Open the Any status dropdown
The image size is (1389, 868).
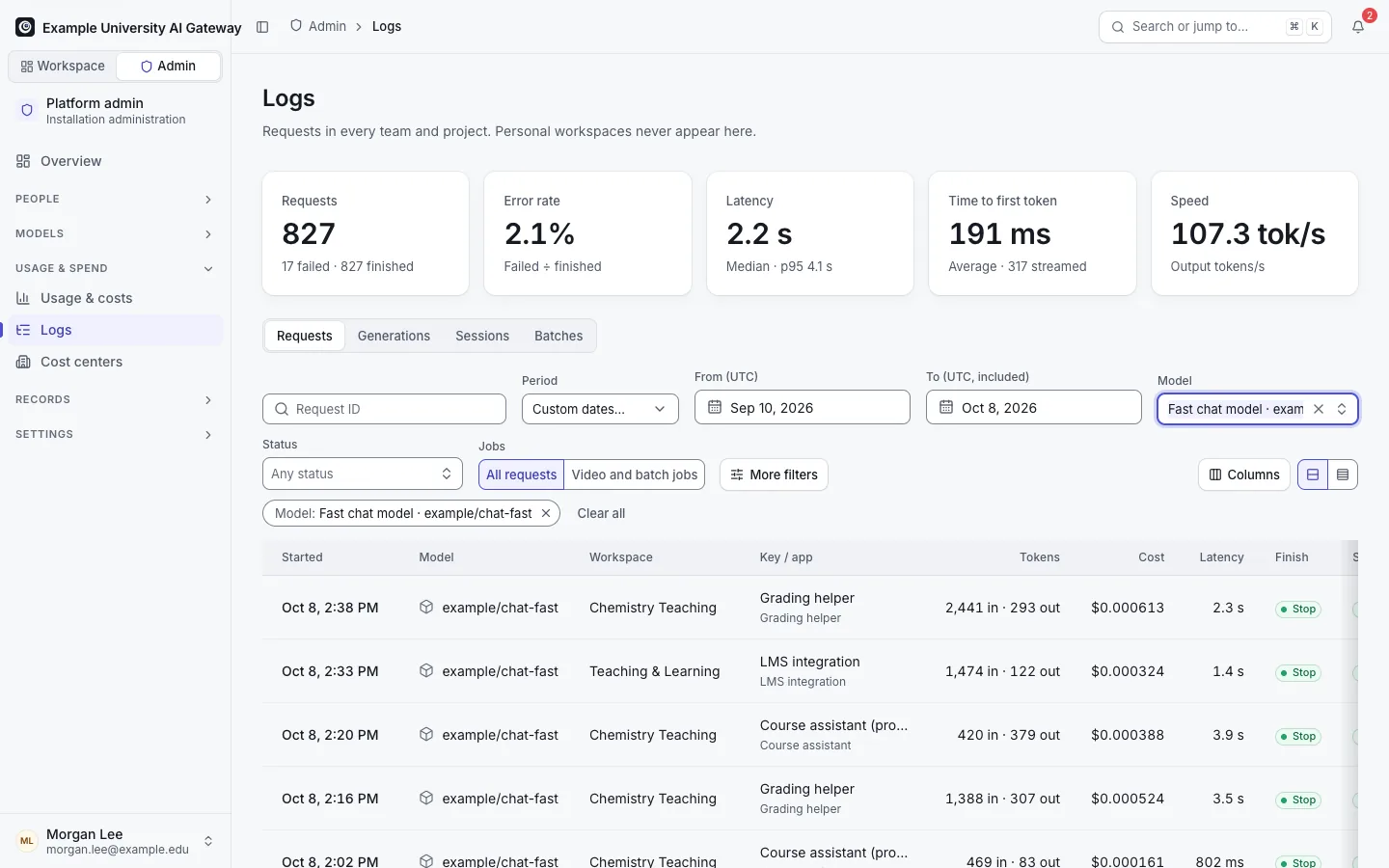pos(363,474)
